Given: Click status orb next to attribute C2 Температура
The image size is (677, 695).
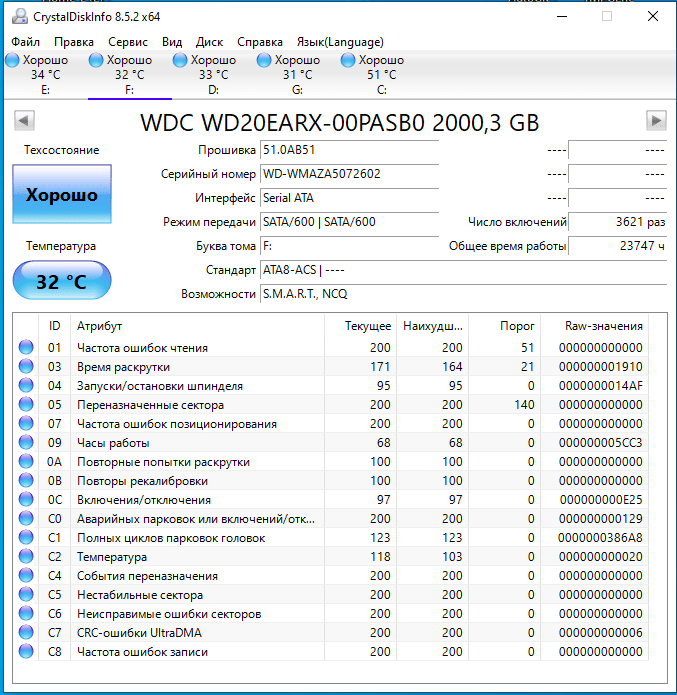Looking at the screenshot, I should pos(26,557).
